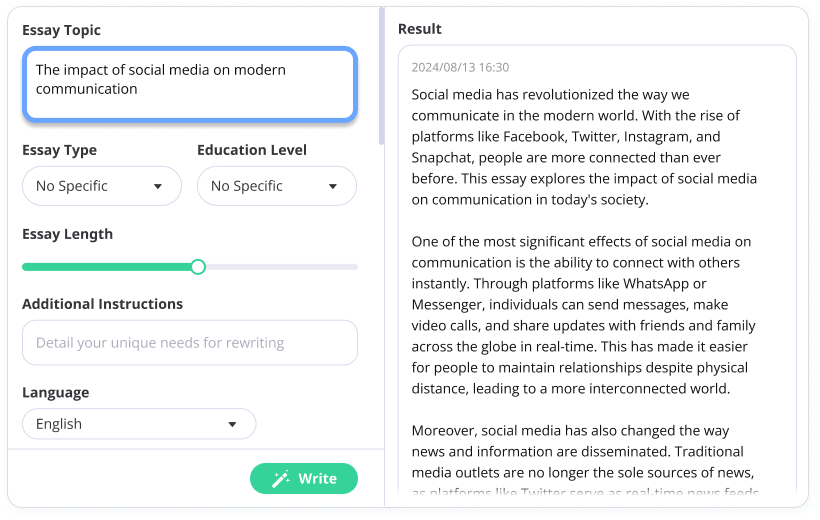Open the Essay Type "No Specific" dropdown

click(x=101, y=186)
